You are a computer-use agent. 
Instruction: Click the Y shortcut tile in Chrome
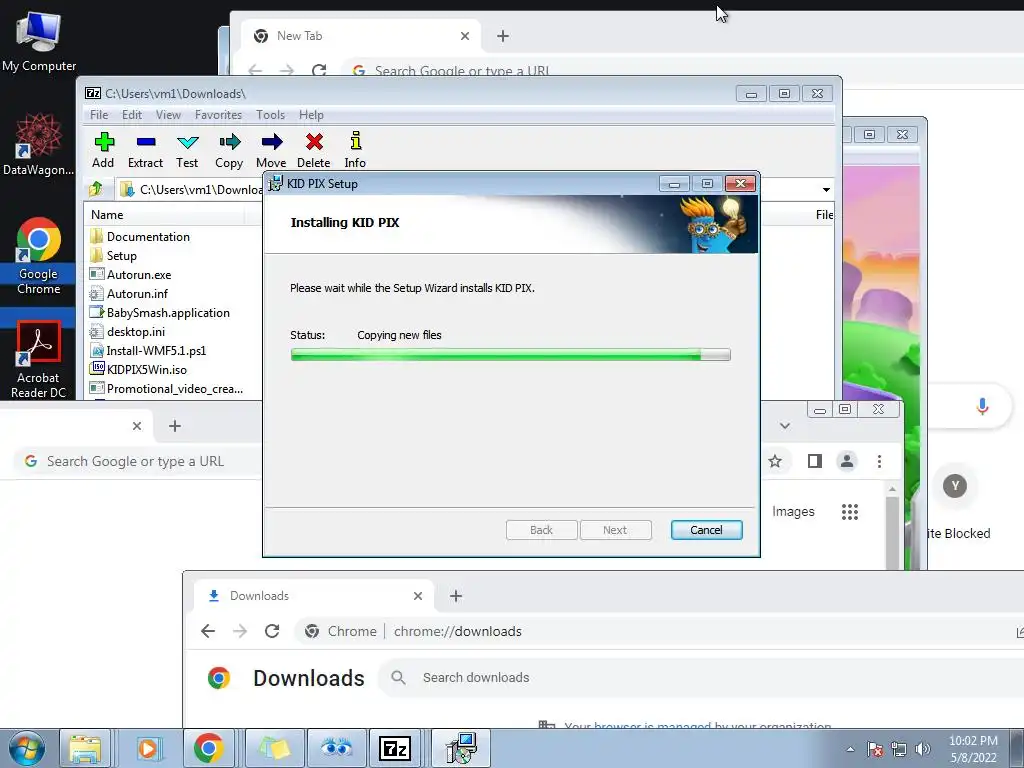(x=955, y=486)
